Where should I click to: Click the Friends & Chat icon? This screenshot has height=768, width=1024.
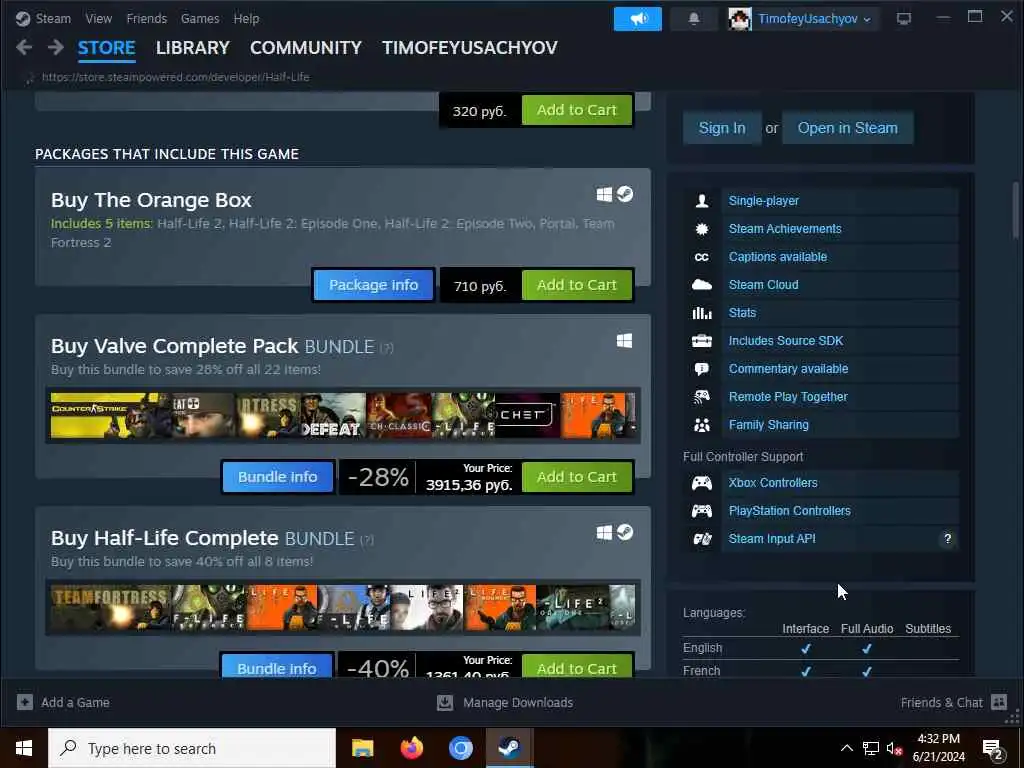click(x=999, y=702)
